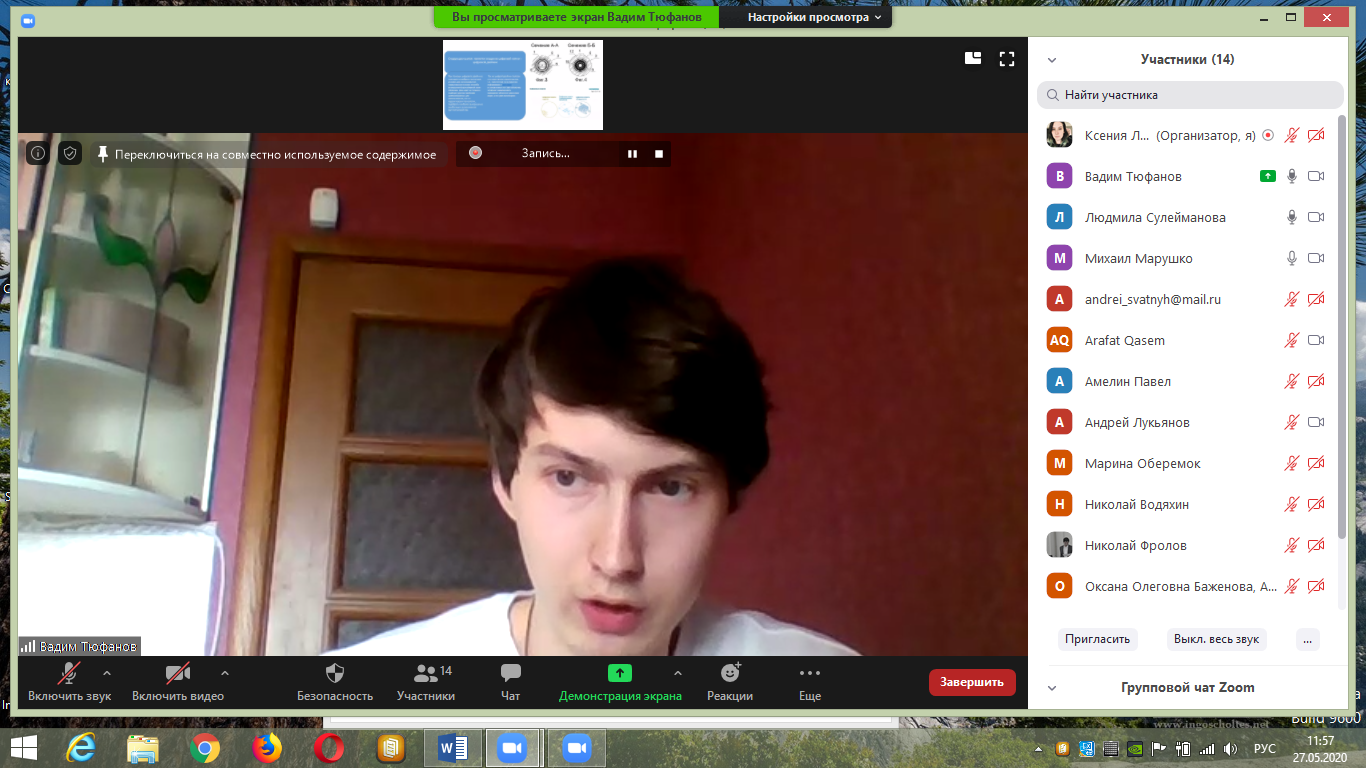
Task: Show hidden tray icons arrow
Action: pos(1040,748)
